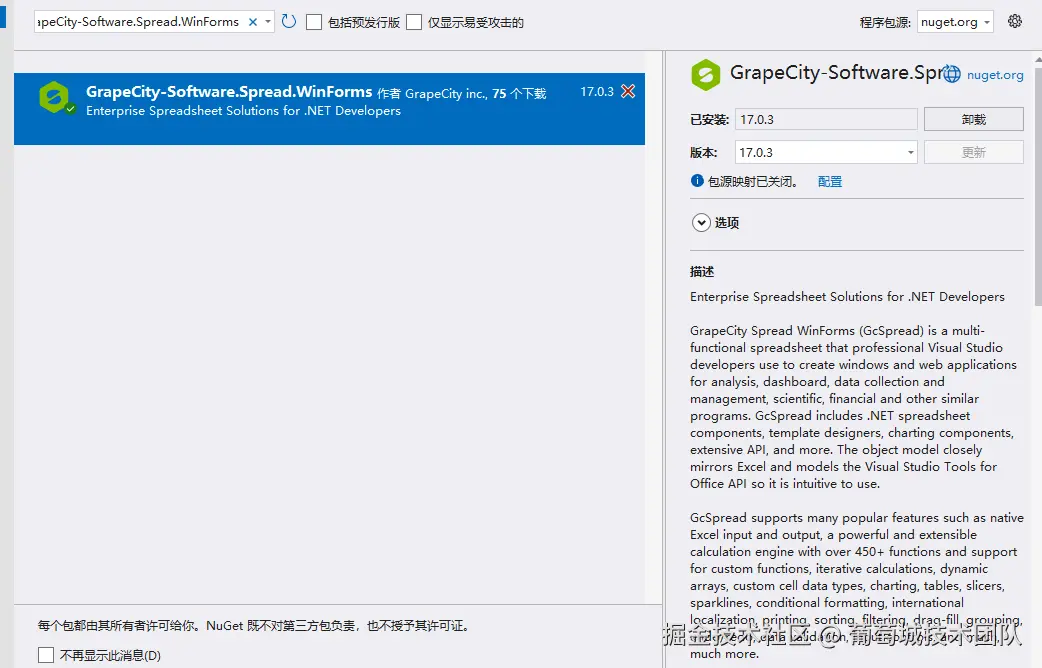The height and width of the screenshot is (668, 1042).
Task: Click the info icon beside 包源映射已关闭
Action: pos(697,180)
